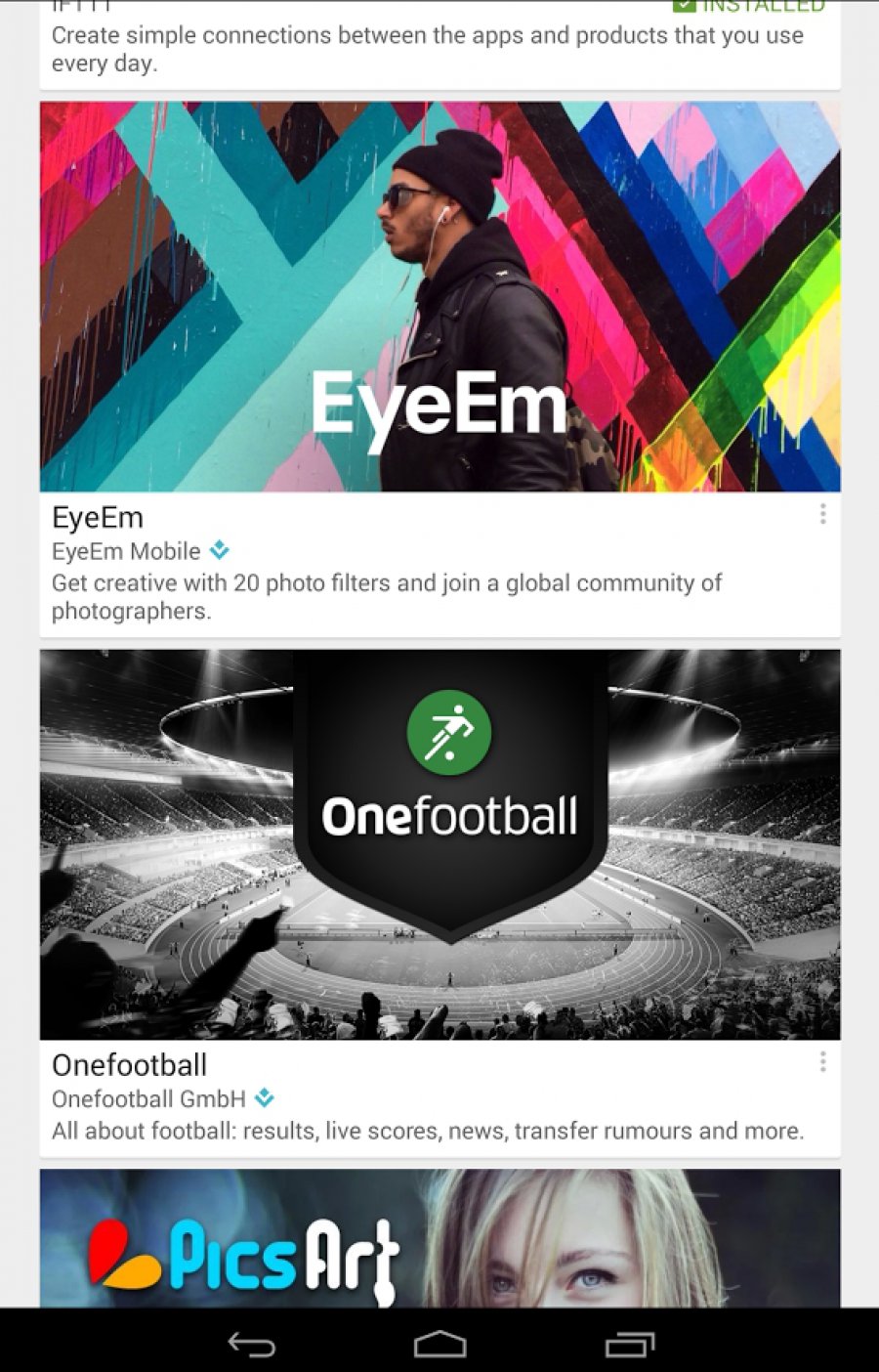Tap the Android home navigation icon
The image size is (879, 1372).
coord(439,1345)
